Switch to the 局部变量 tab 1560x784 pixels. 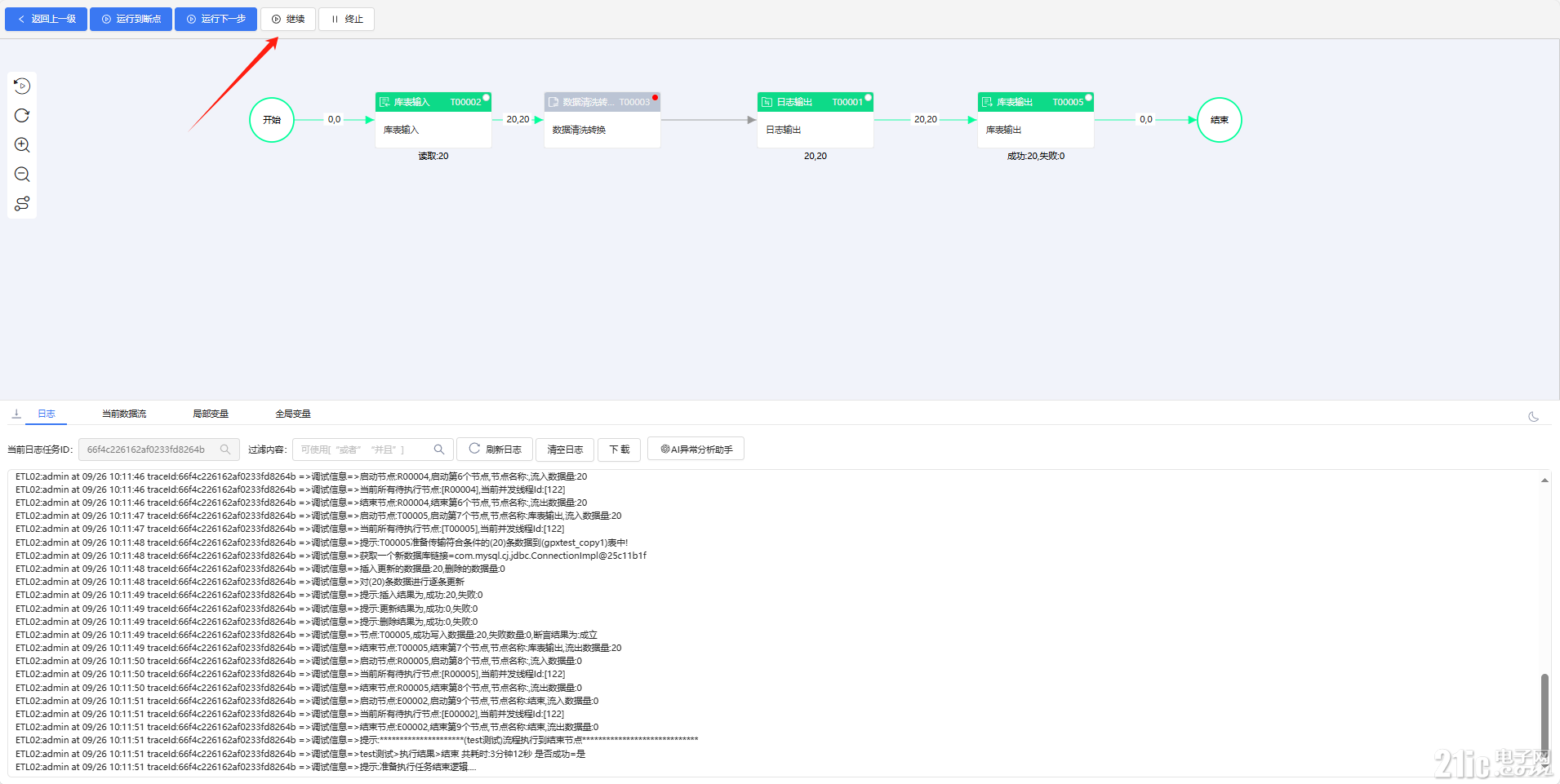[211, 414]
